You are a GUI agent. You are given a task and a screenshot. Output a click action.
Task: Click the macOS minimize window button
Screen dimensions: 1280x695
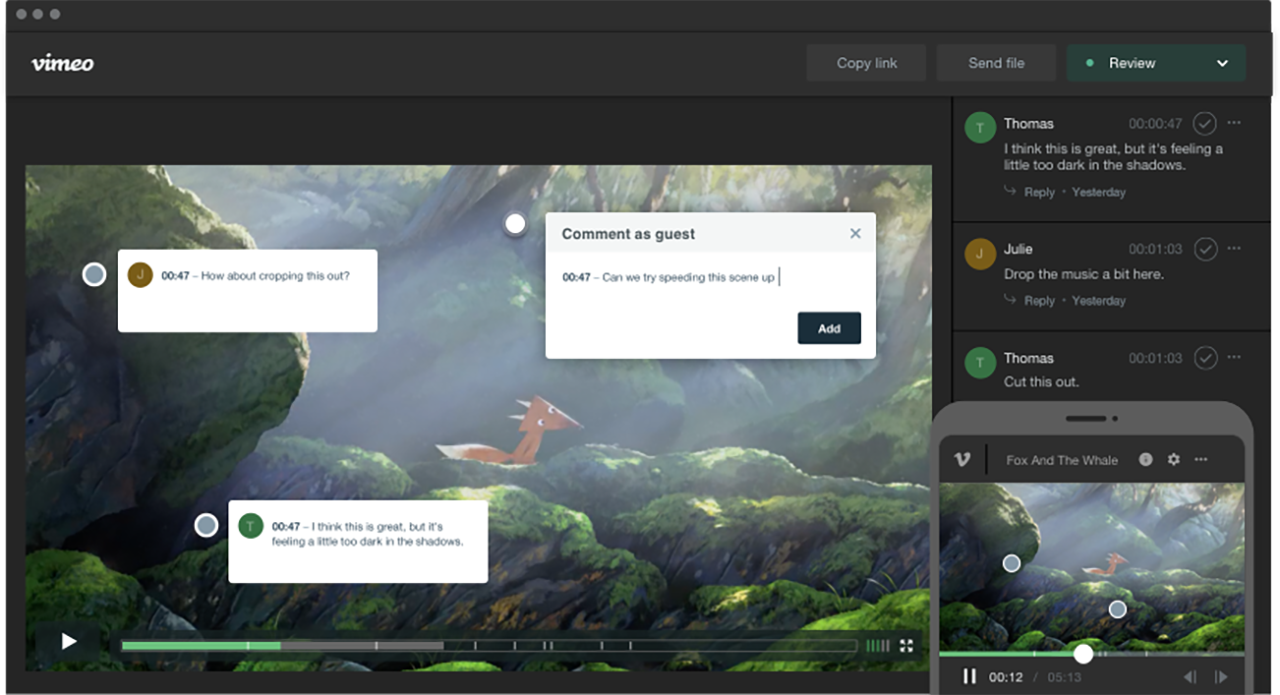pyautogui.click(x=39, y=14)
